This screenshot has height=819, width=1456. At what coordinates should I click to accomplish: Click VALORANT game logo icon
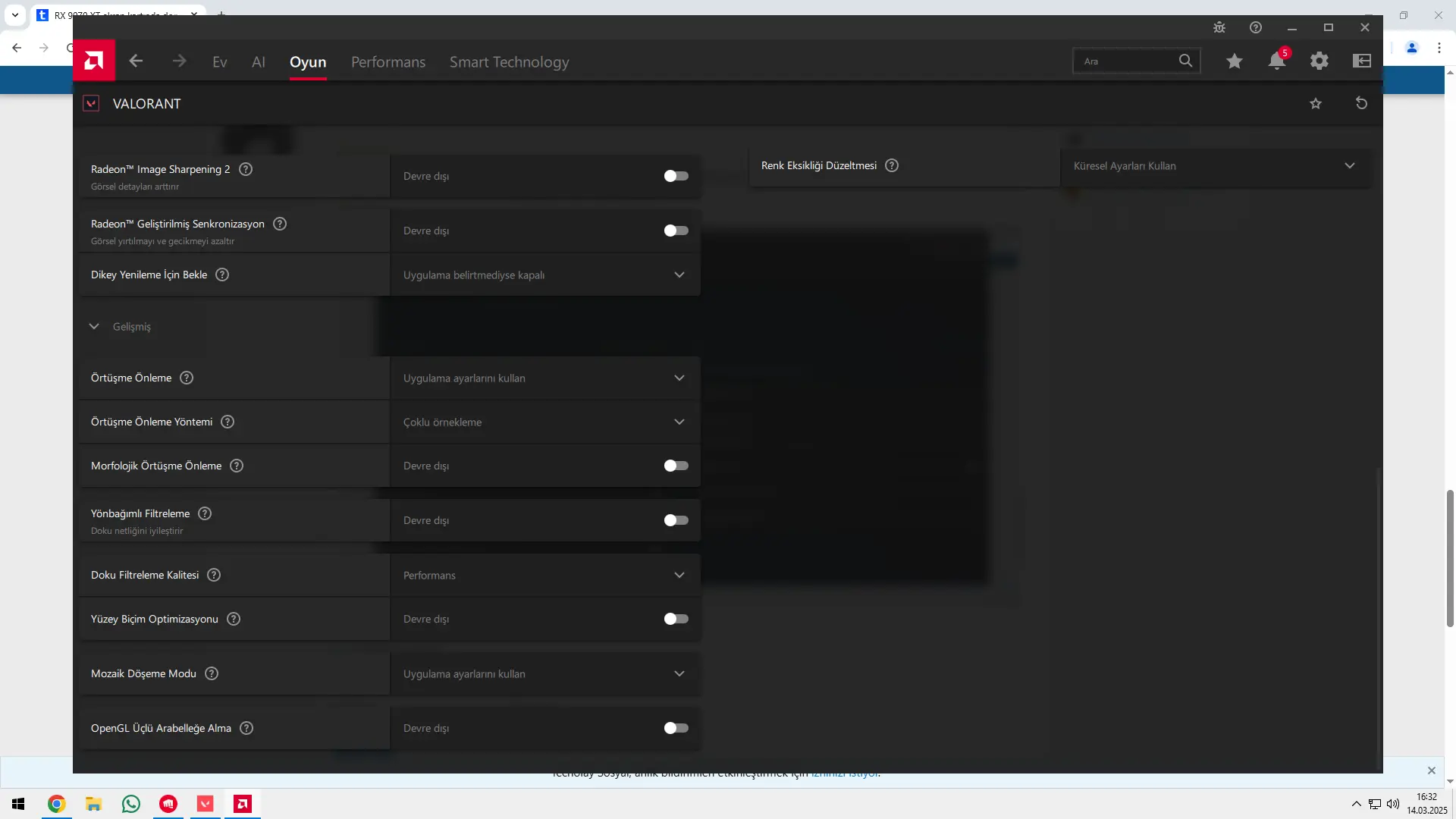pyautogui.click(x=91, y=103)
